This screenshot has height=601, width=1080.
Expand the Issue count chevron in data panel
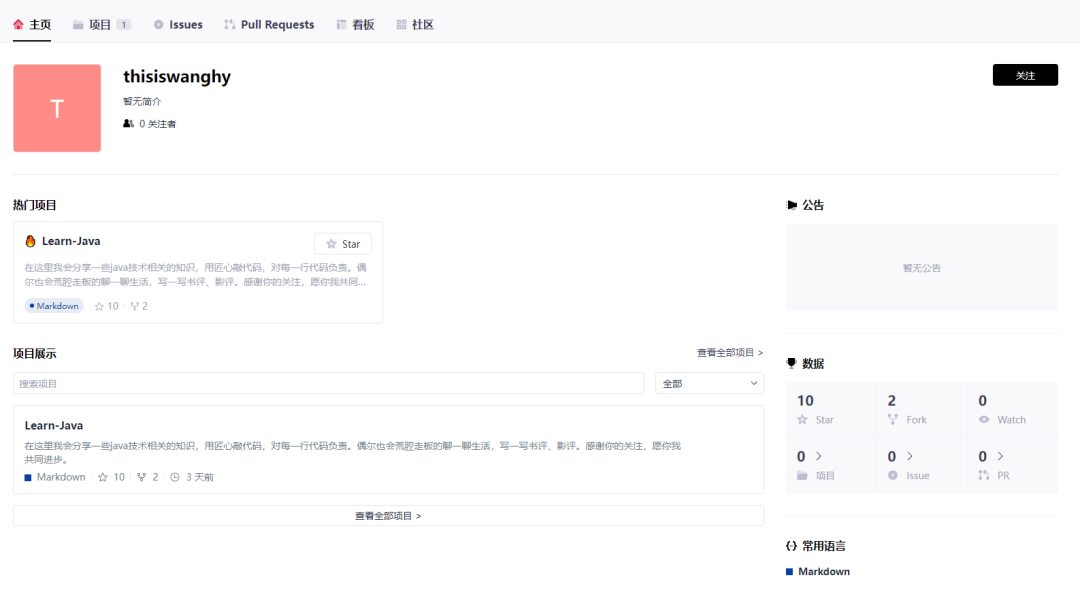click(x=910, y=456)
